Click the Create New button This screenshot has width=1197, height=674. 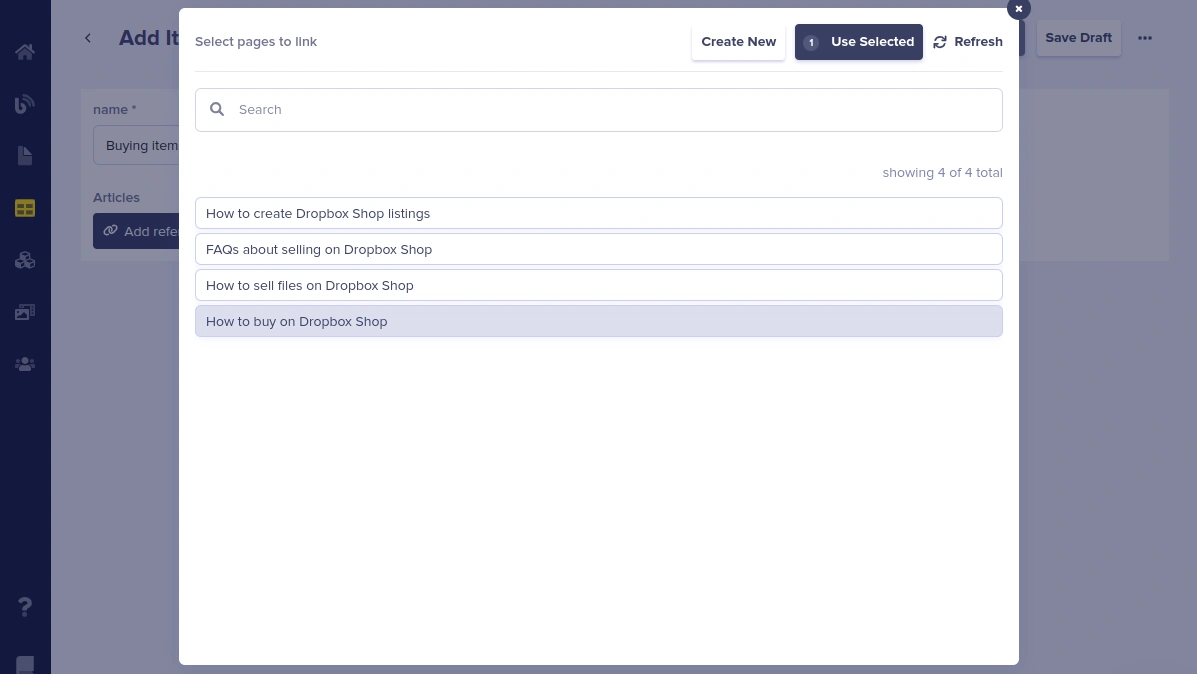point(738,42)
